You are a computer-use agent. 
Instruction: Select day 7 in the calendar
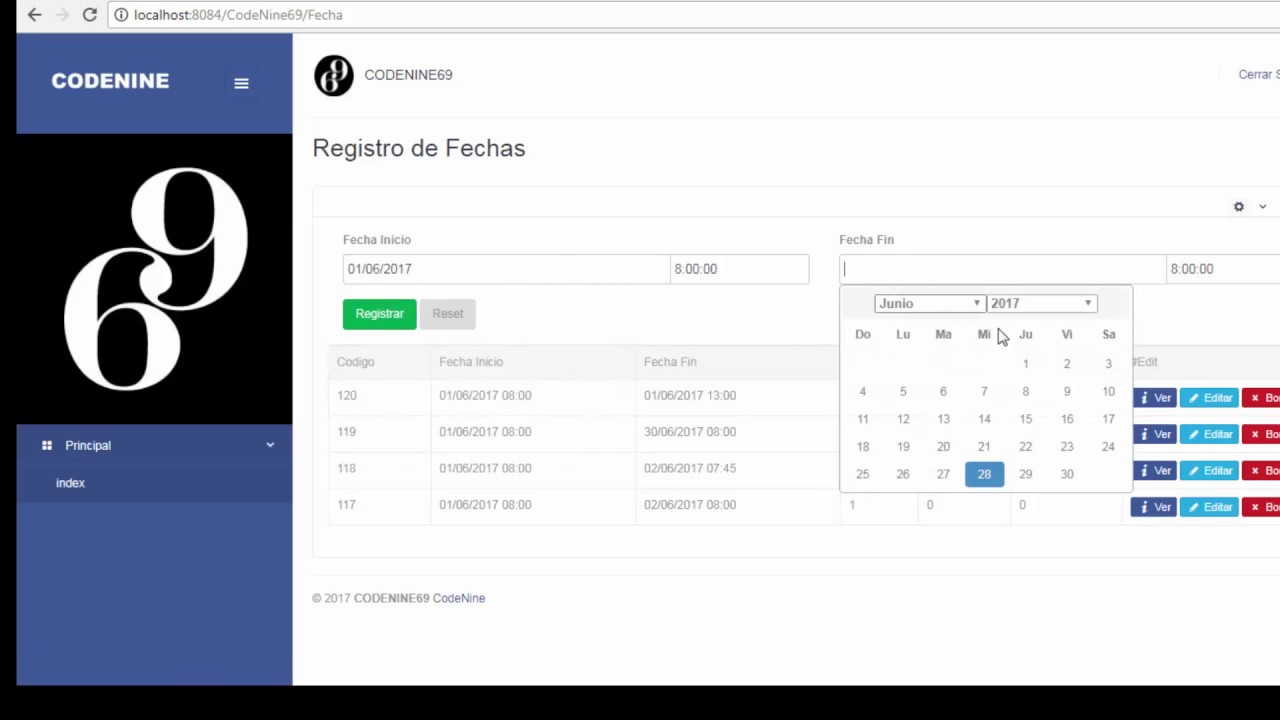[984, 392]
